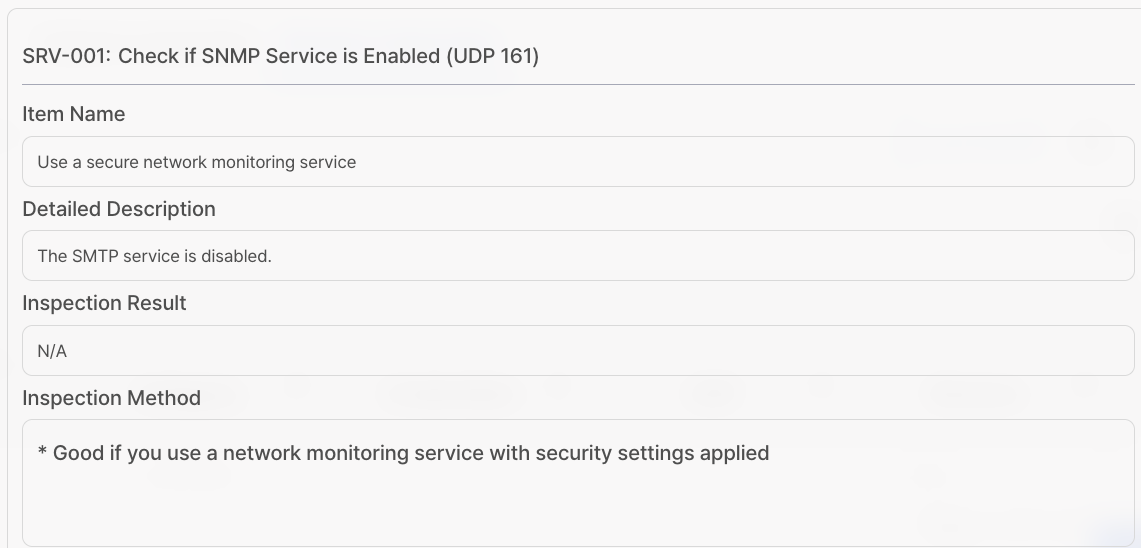Click the word "disabled" in the description
1141x548 pixels.
click(x=237, y=256)
